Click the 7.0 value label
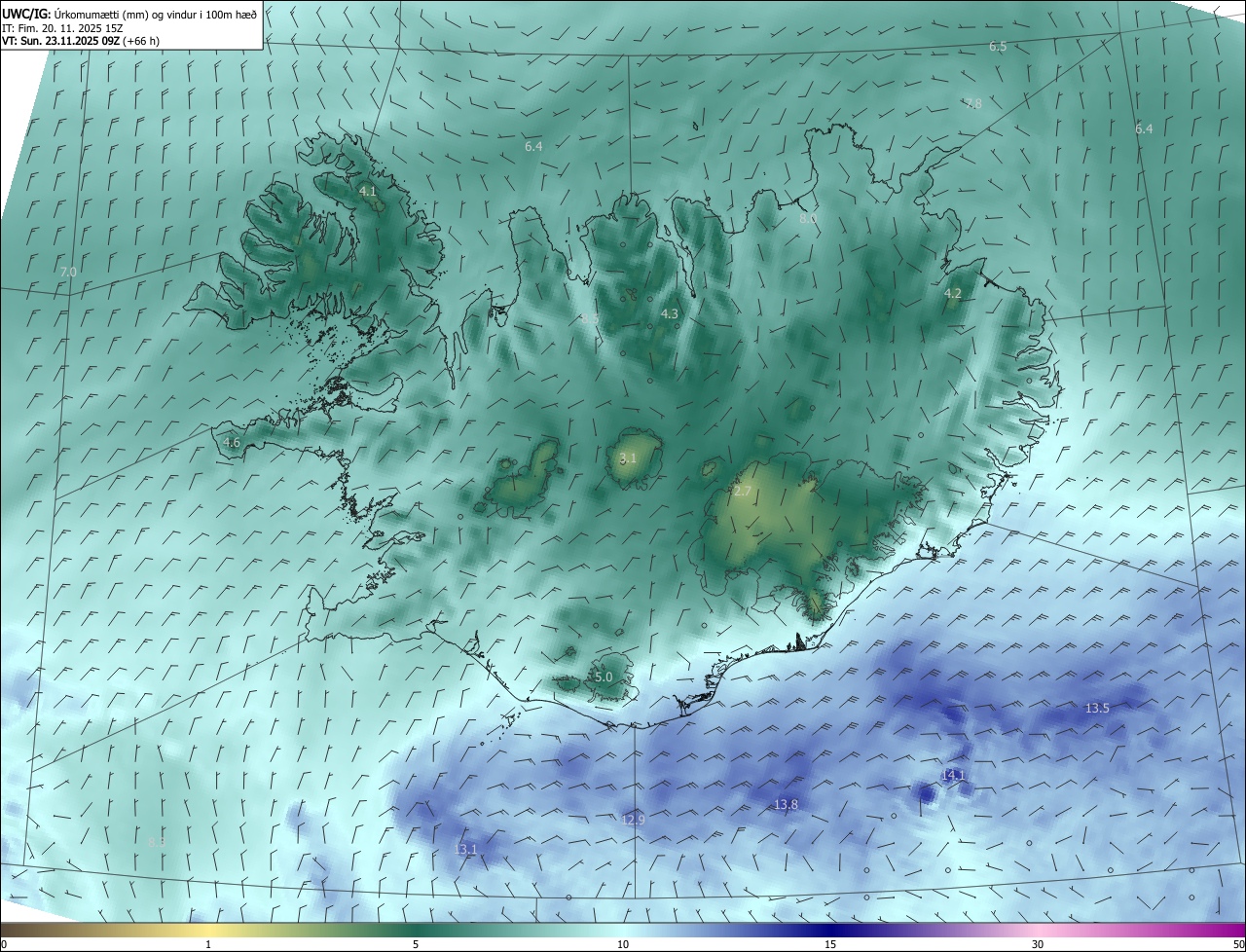The height and width of the screenshot is (952, 1246). [67, 272]
